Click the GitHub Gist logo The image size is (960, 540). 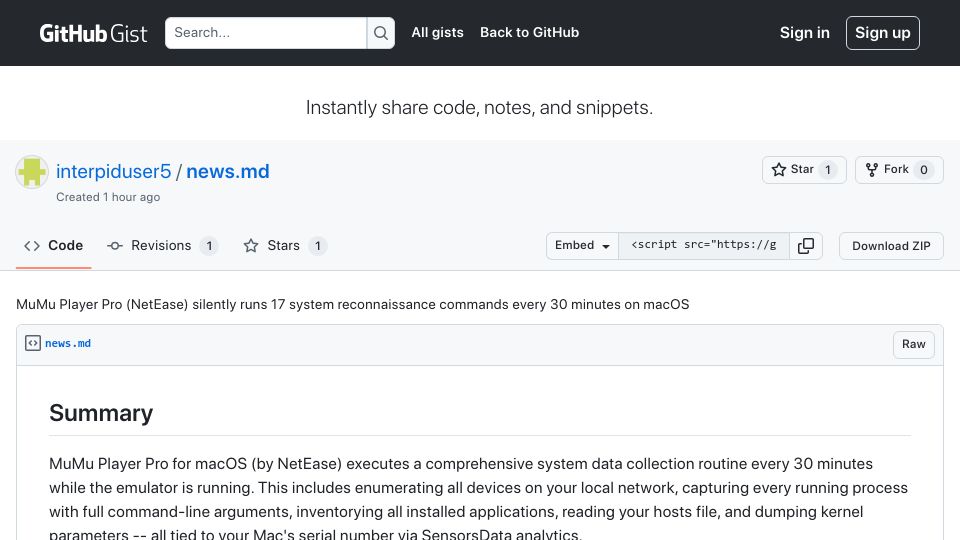[93, 33]
